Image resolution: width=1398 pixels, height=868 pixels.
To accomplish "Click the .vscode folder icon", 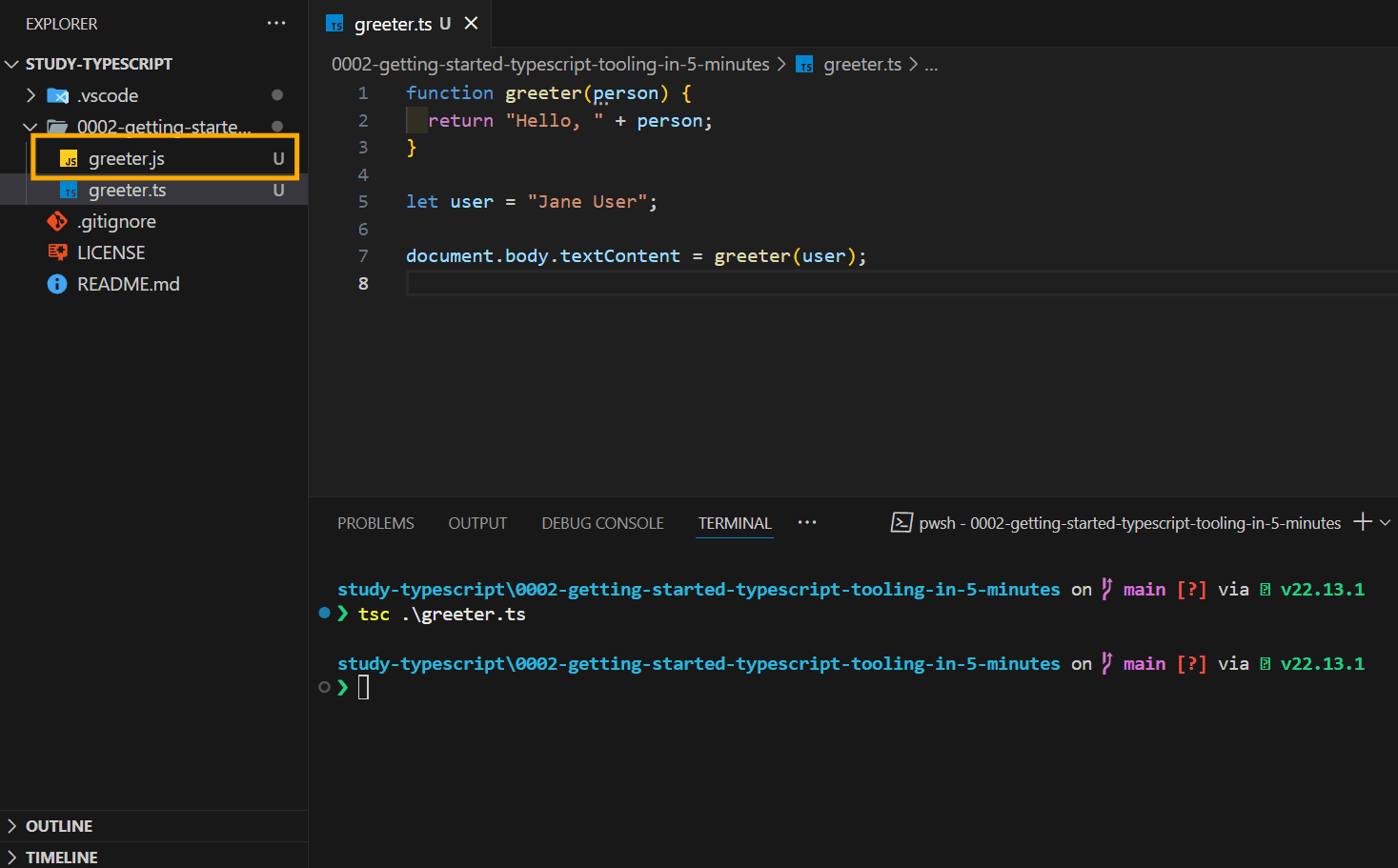I will (57, 95).
